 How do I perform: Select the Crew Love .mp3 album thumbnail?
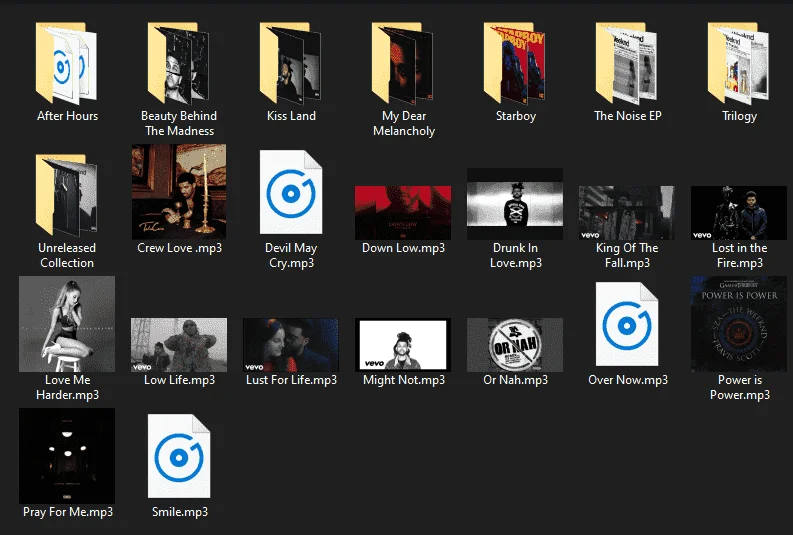[x=179, y=192]
